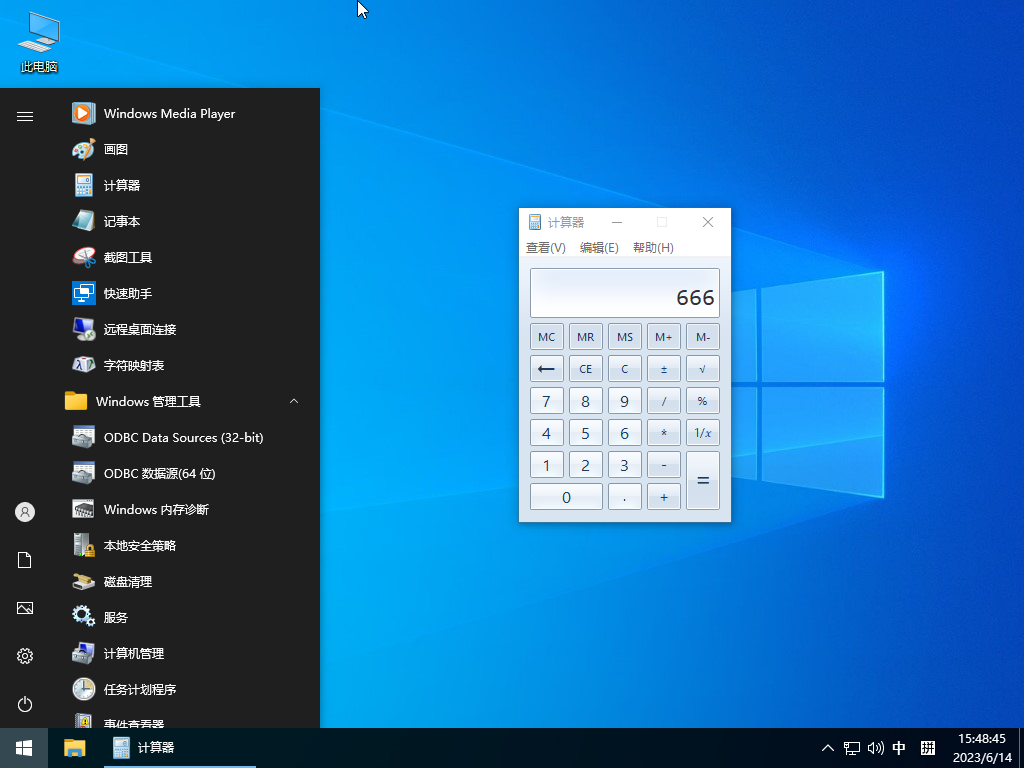Launch 截图工具 snipping tool

(x=183, y=257)
